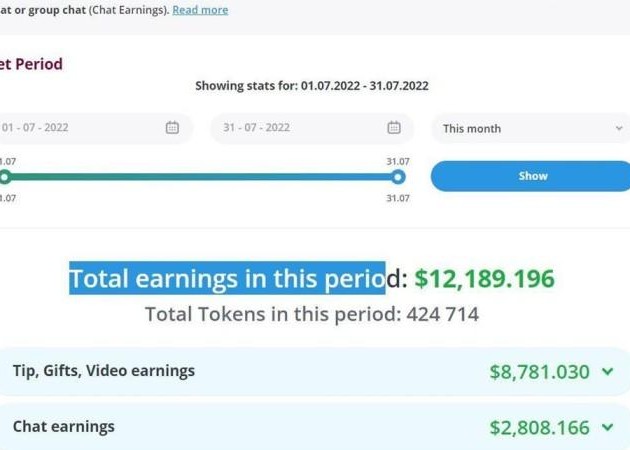Image resolution: width=630 pixels, height=450 pixels.
Task: Click the "Total Tokens in this period" line
Action: point(312,314)
